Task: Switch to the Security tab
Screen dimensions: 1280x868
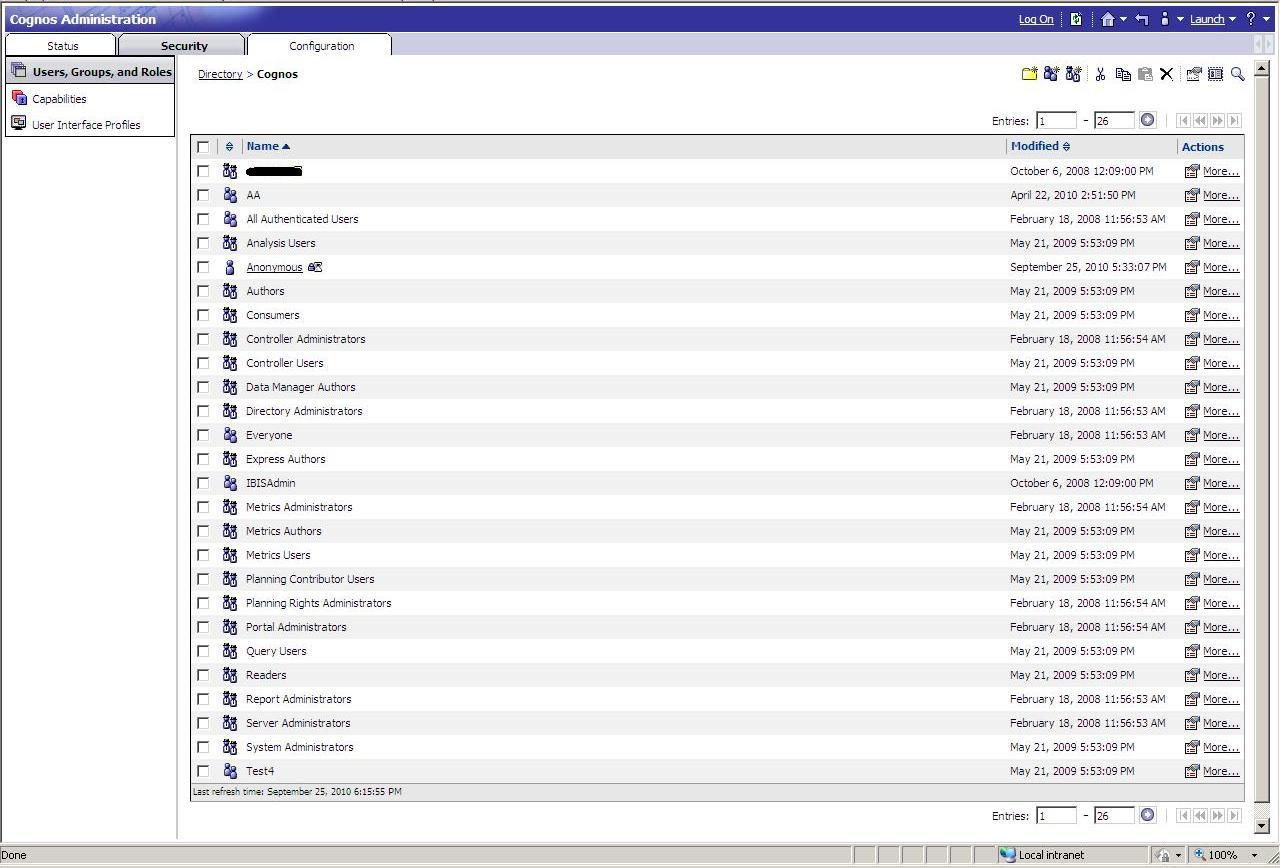Action: [183, 45]
